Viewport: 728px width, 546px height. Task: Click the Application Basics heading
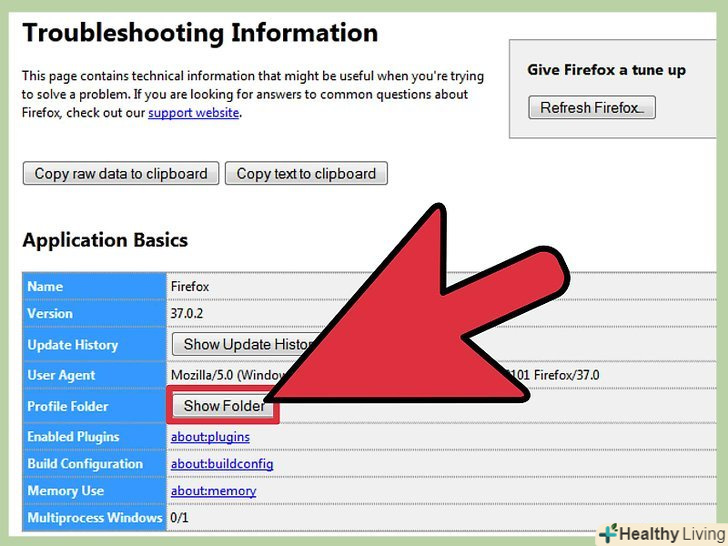click(105, 240)
